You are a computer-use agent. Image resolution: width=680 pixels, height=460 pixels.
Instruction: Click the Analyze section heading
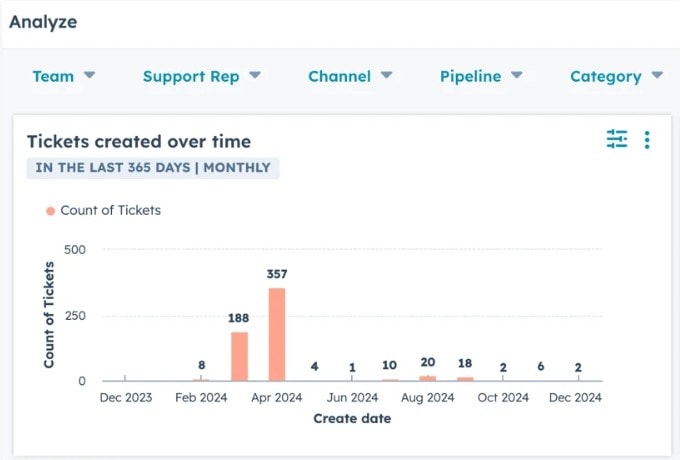(x=43, y=22)
